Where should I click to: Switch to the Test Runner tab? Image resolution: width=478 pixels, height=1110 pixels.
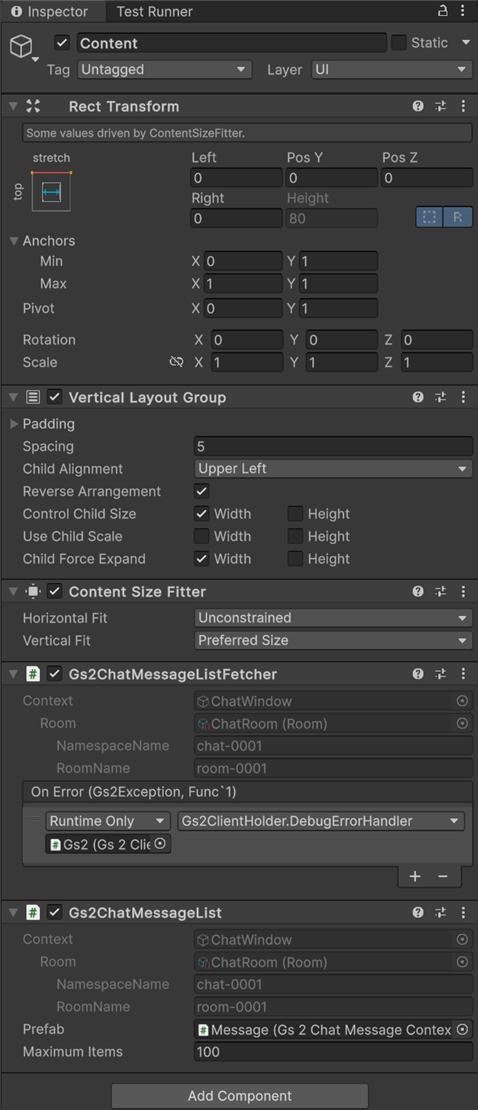(x=154, y=12)
